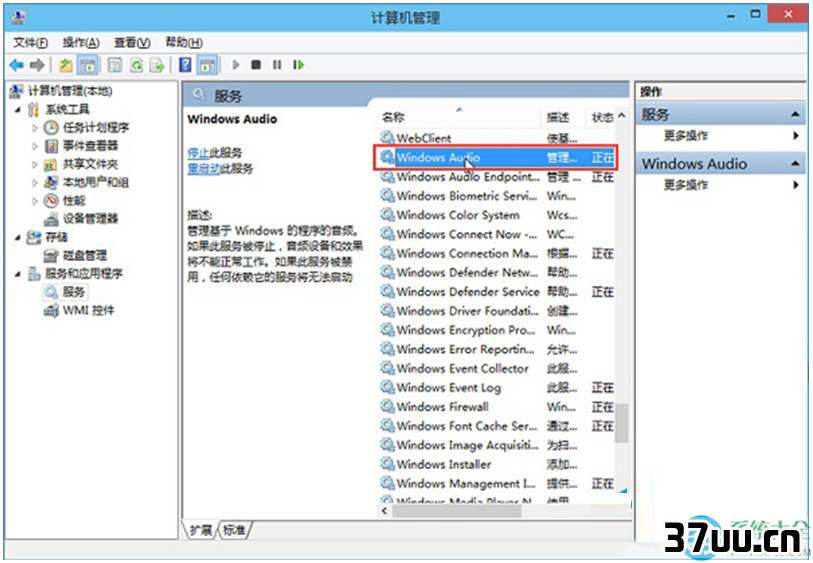
Task: Click the 重启动 this service link
Action: pyautogui.click(x=203, y=168)
